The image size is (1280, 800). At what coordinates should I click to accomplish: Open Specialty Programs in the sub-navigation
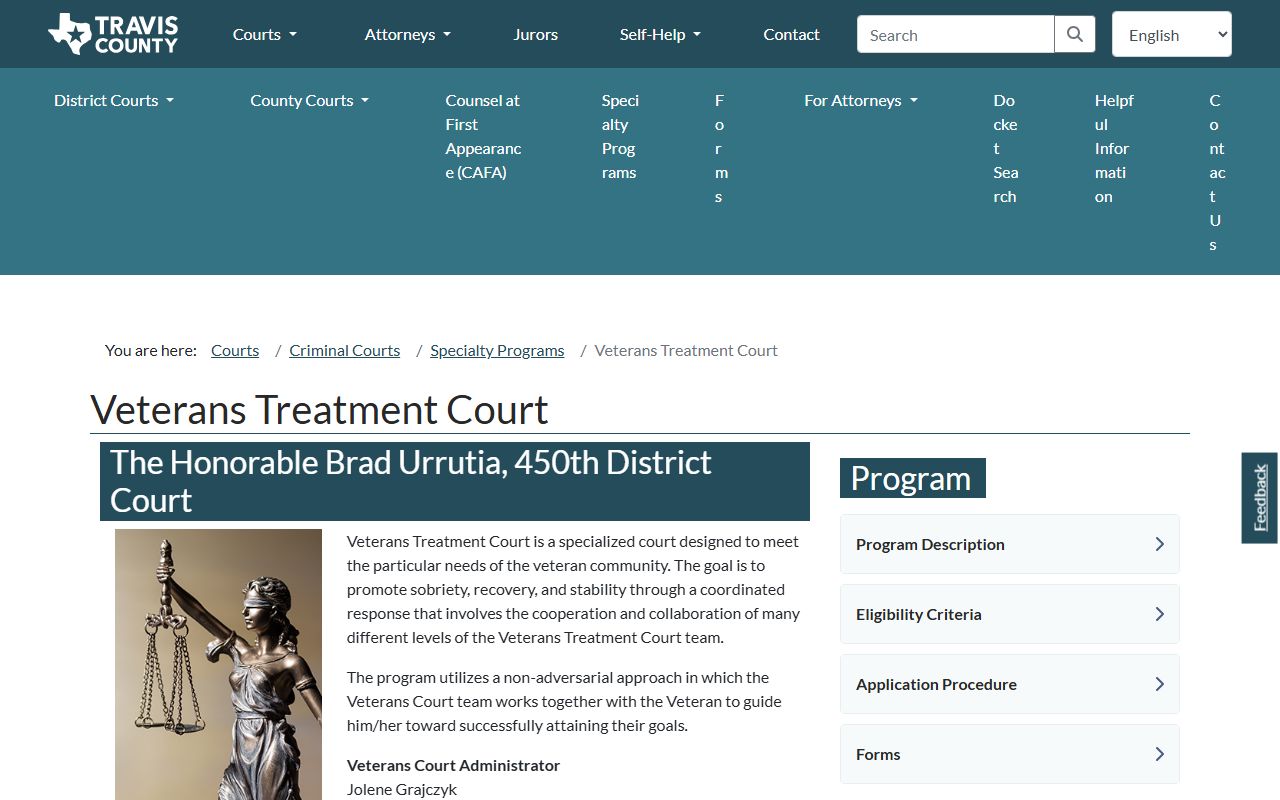[620, 136]
